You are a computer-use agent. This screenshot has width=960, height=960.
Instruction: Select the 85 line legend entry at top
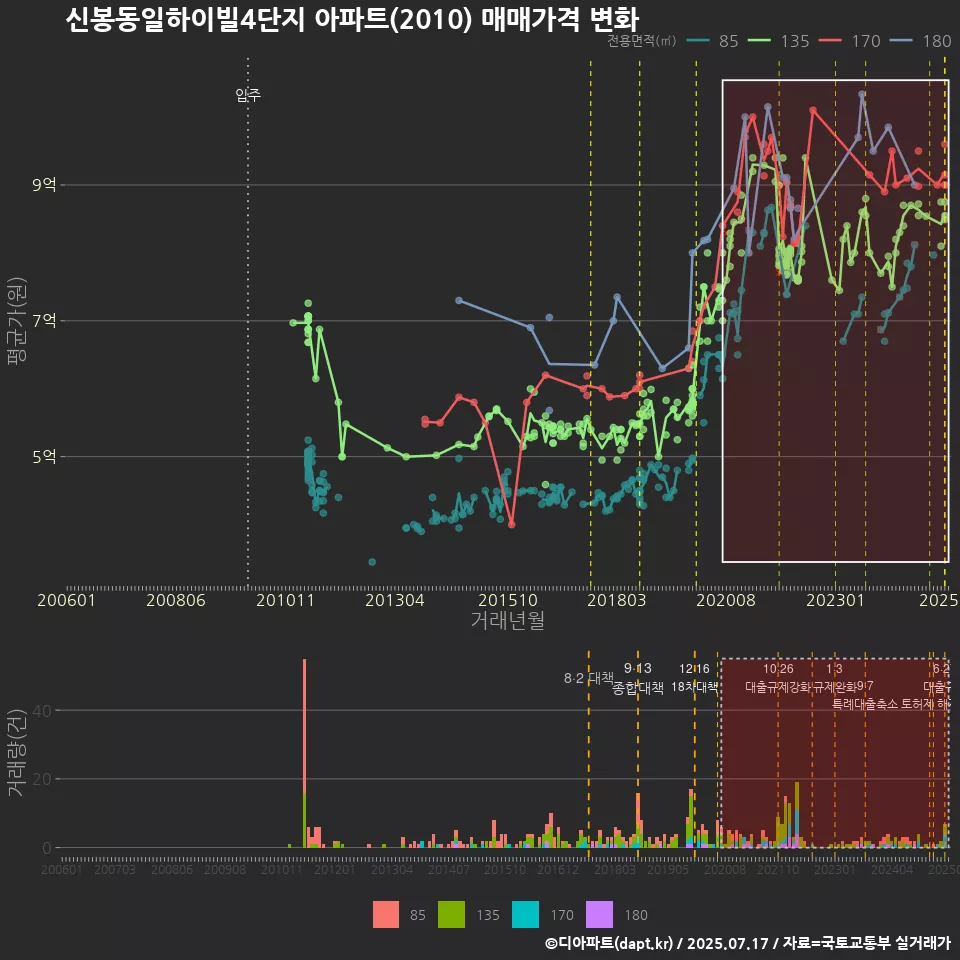(x=713, y=41)
